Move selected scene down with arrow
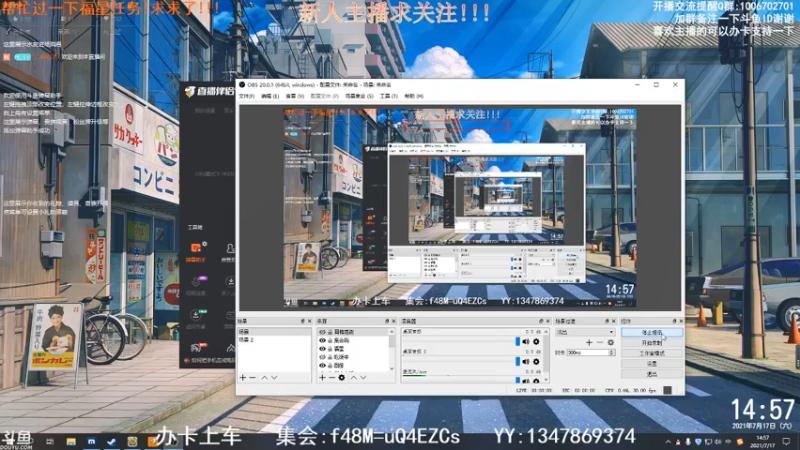Image resolution: width=800 pixels, height=450 pixels. pyautogui.click(x=274, y=378)
